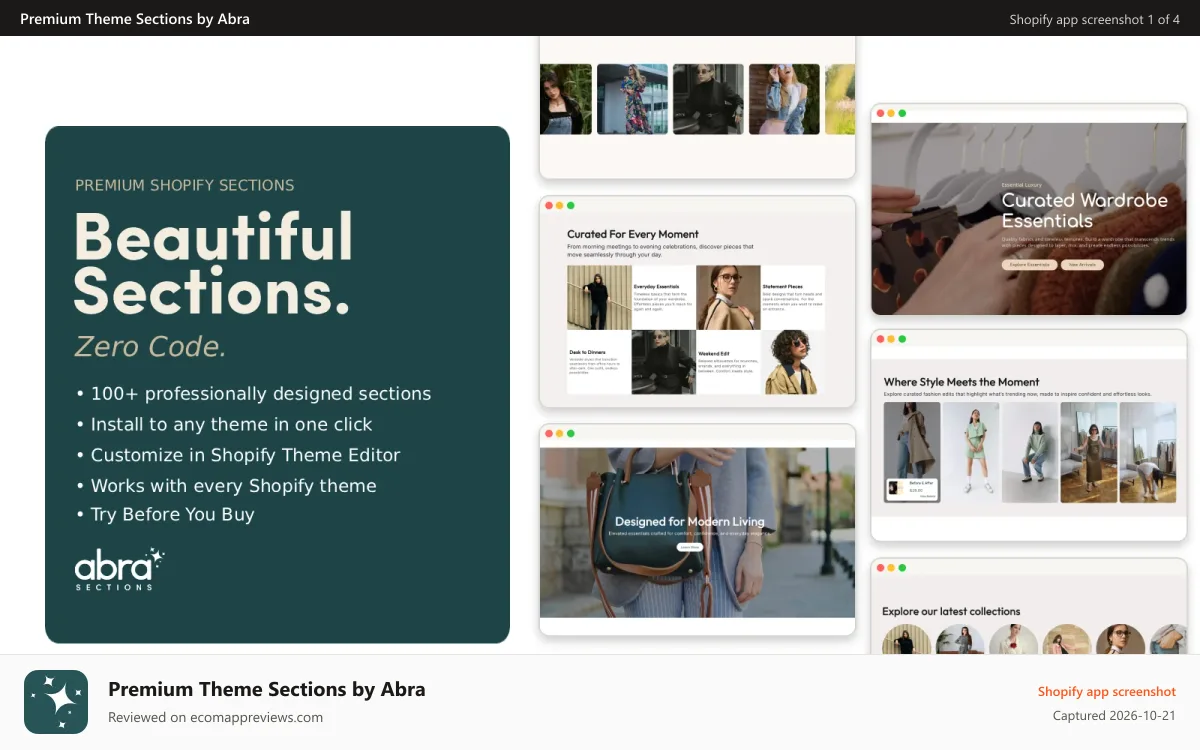Click red close dot on Curated For Every Moment window
The image size is (1200, 750).
click(549, 205)
